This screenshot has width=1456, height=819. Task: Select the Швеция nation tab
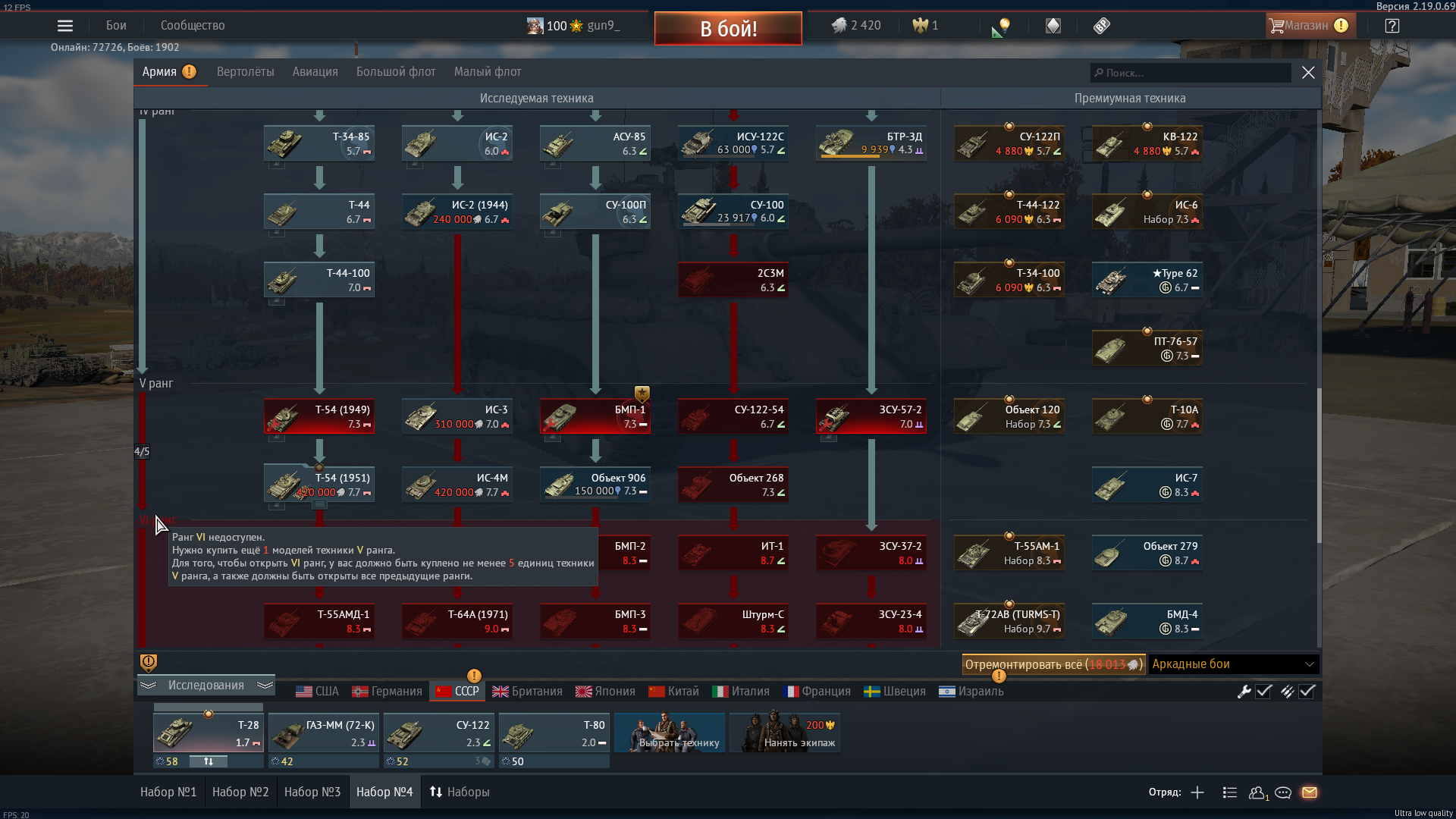(895, 692)
